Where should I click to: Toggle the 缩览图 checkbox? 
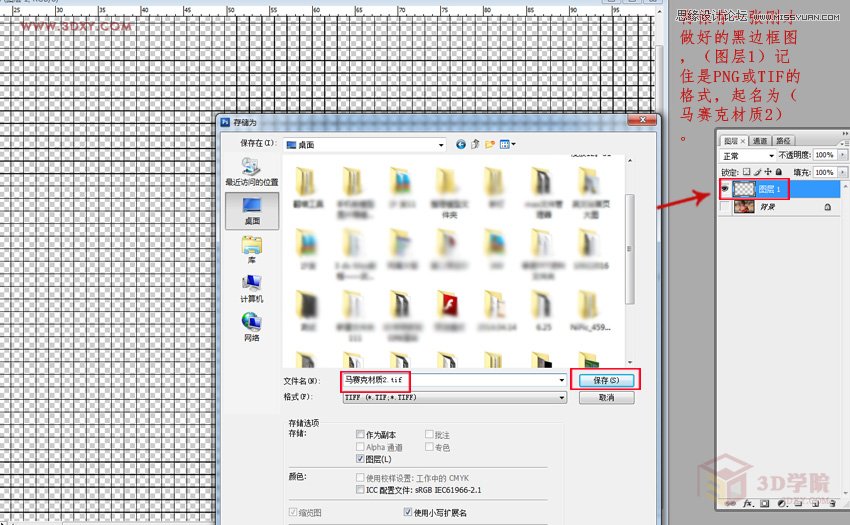point(293,511)
